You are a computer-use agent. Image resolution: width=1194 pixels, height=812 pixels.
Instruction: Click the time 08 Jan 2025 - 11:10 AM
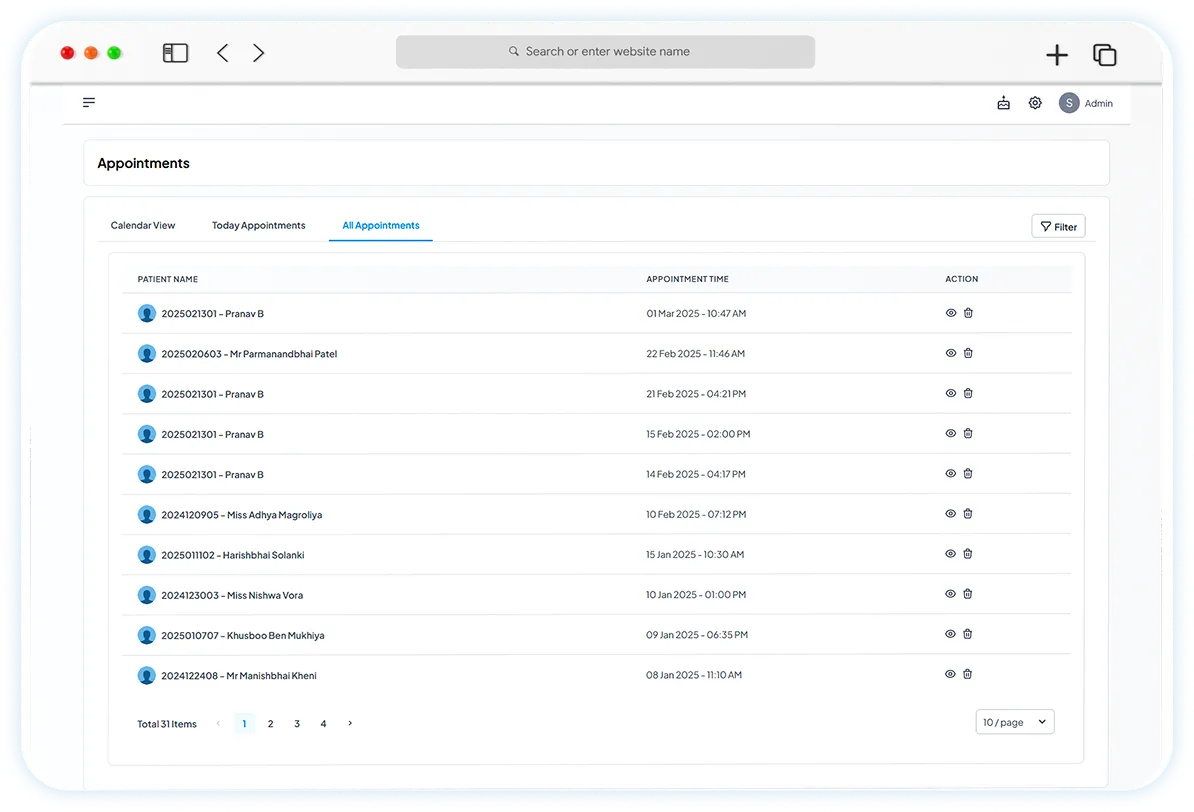(694, 675)
